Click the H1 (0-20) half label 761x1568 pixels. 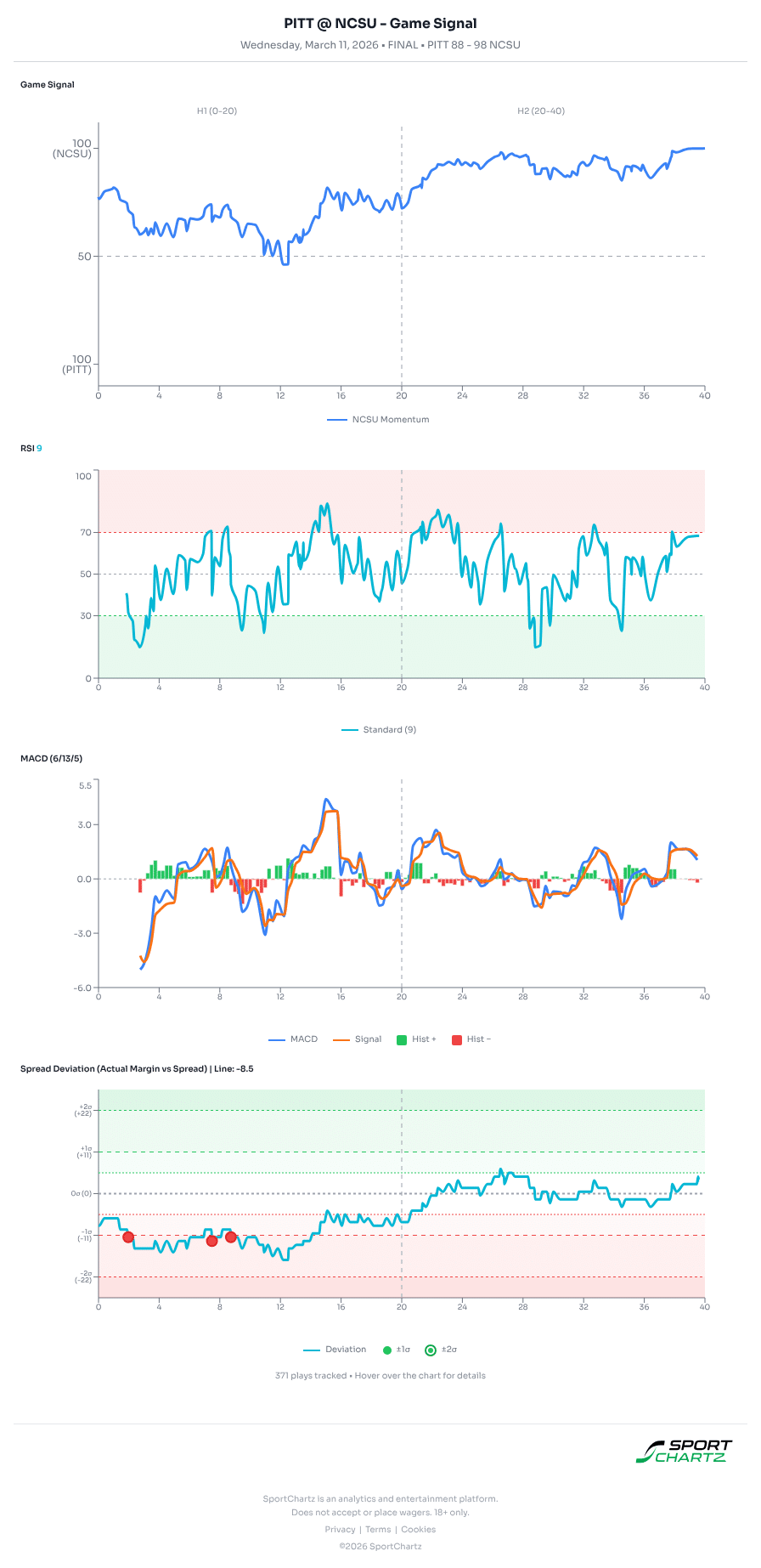217,111
